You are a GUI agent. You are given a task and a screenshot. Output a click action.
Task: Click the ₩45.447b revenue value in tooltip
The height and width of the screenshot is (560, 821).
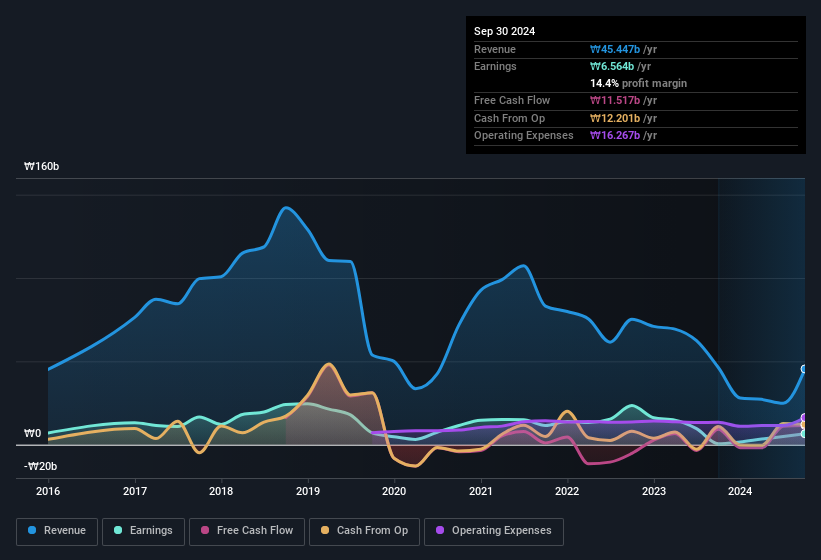(x=615, y=49)
